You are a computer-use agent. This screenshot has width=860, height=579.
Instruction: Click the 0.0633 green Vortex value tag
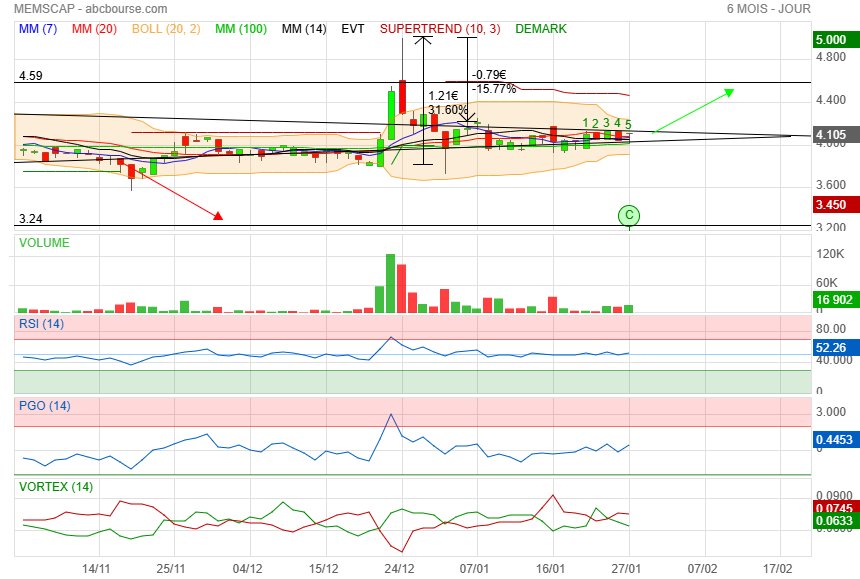834,520
